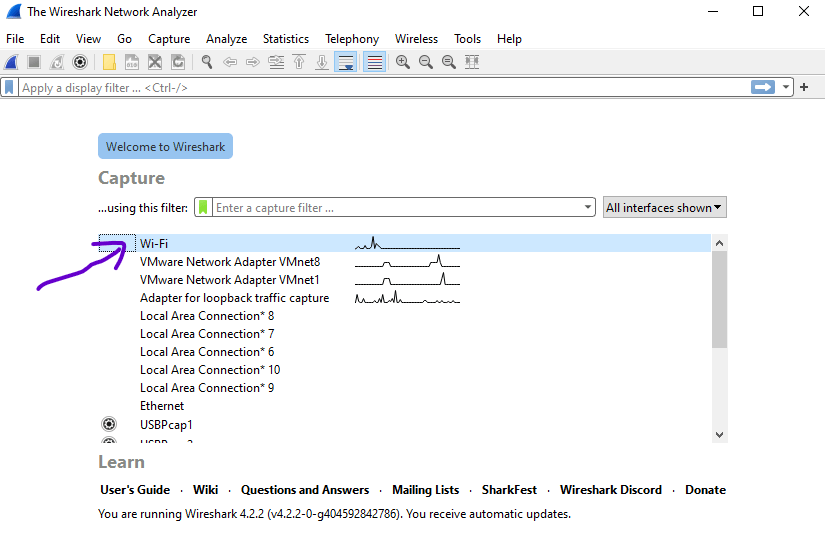Start capturing packets with the shark fin icon
The image size is (825, 550).
tap(12, 62)
